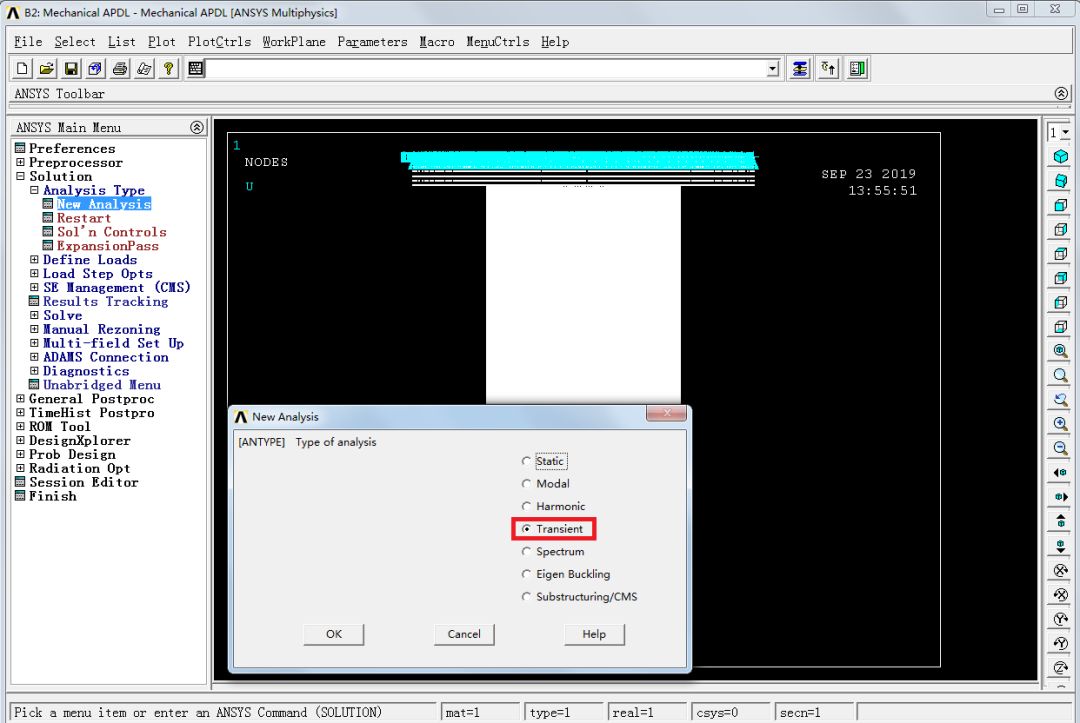Expand the TimeHist Postpro node
This screenshot has height=723, width=1080.
click(21, 412)
